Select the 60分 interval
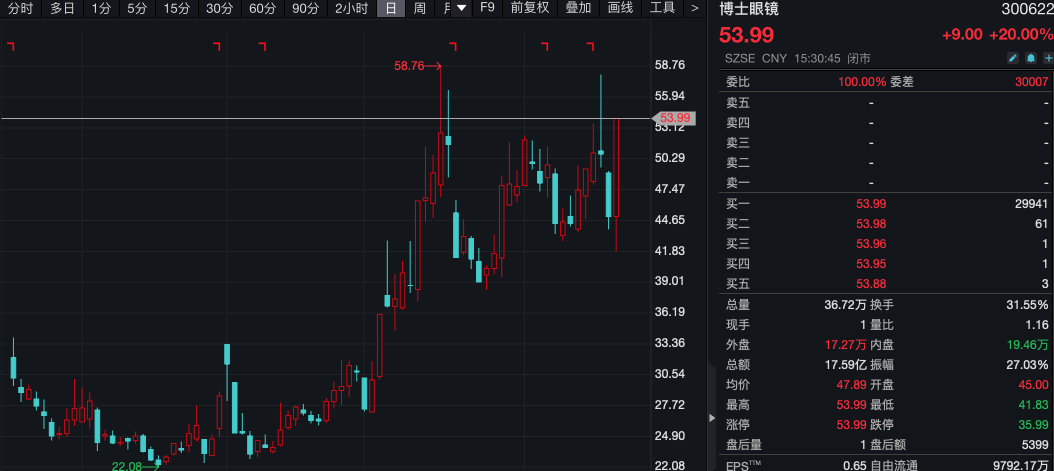Screen dimensions: 1054x471 pyautogui.click(x=262, y=9)
